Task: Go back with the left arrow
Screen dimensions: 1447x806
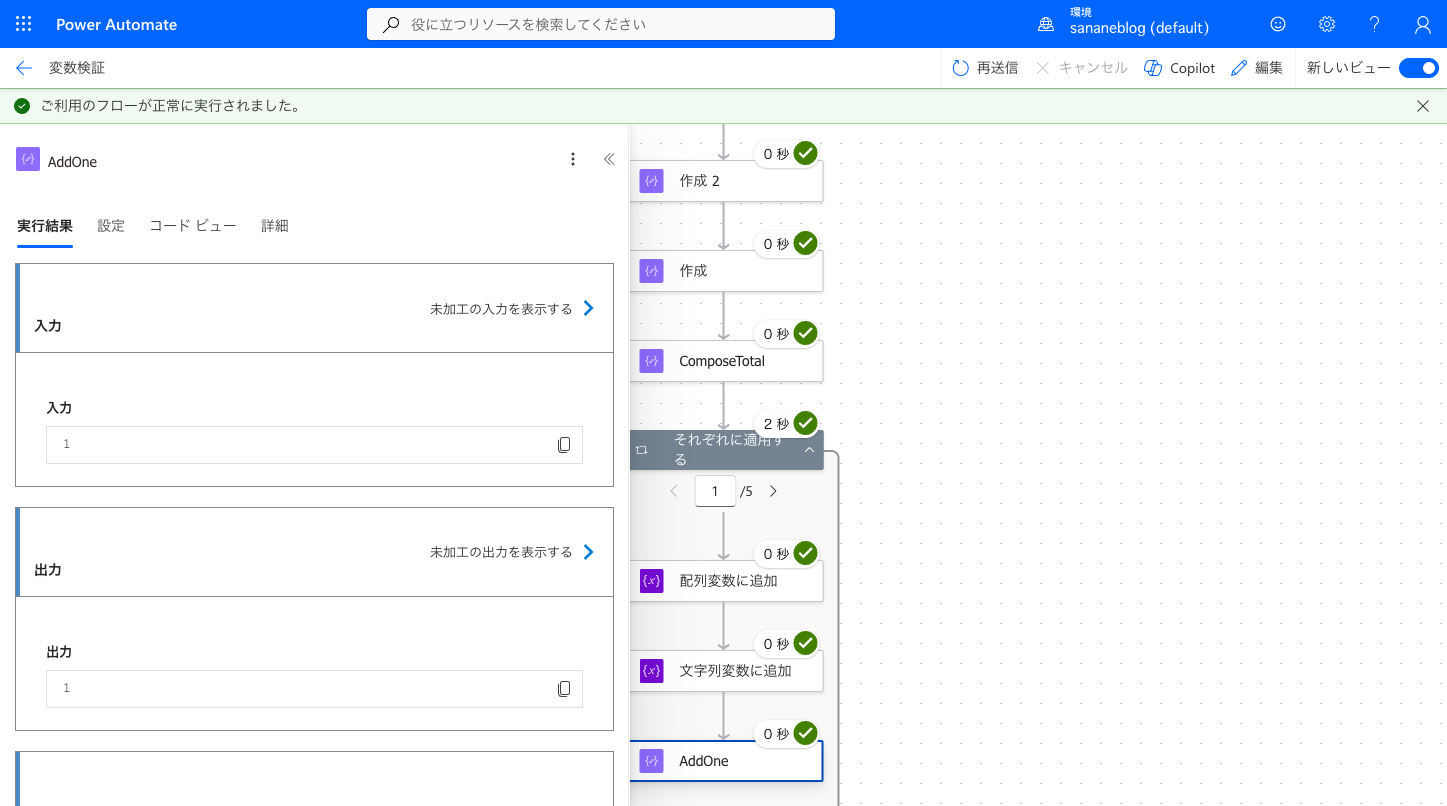Action: pyautogui.click(x=24, y=68)
